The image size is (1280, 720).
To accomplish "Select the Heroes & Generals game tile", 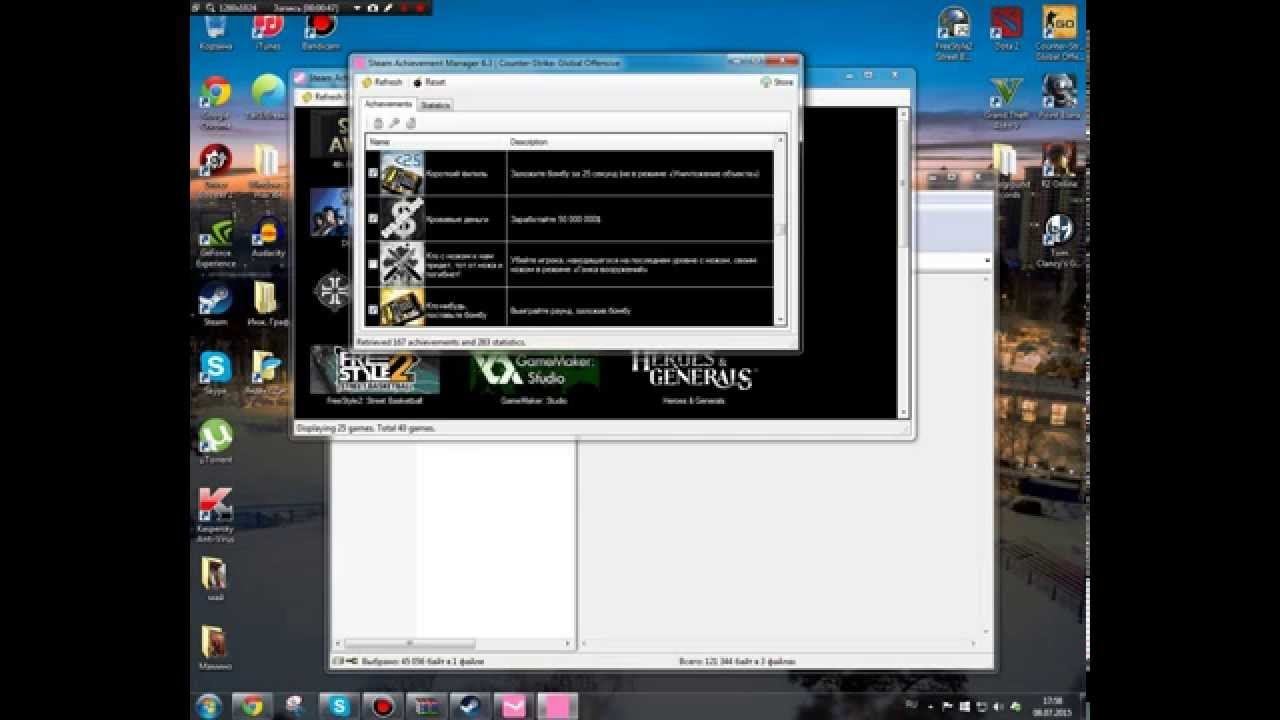I will click(693, 375).
